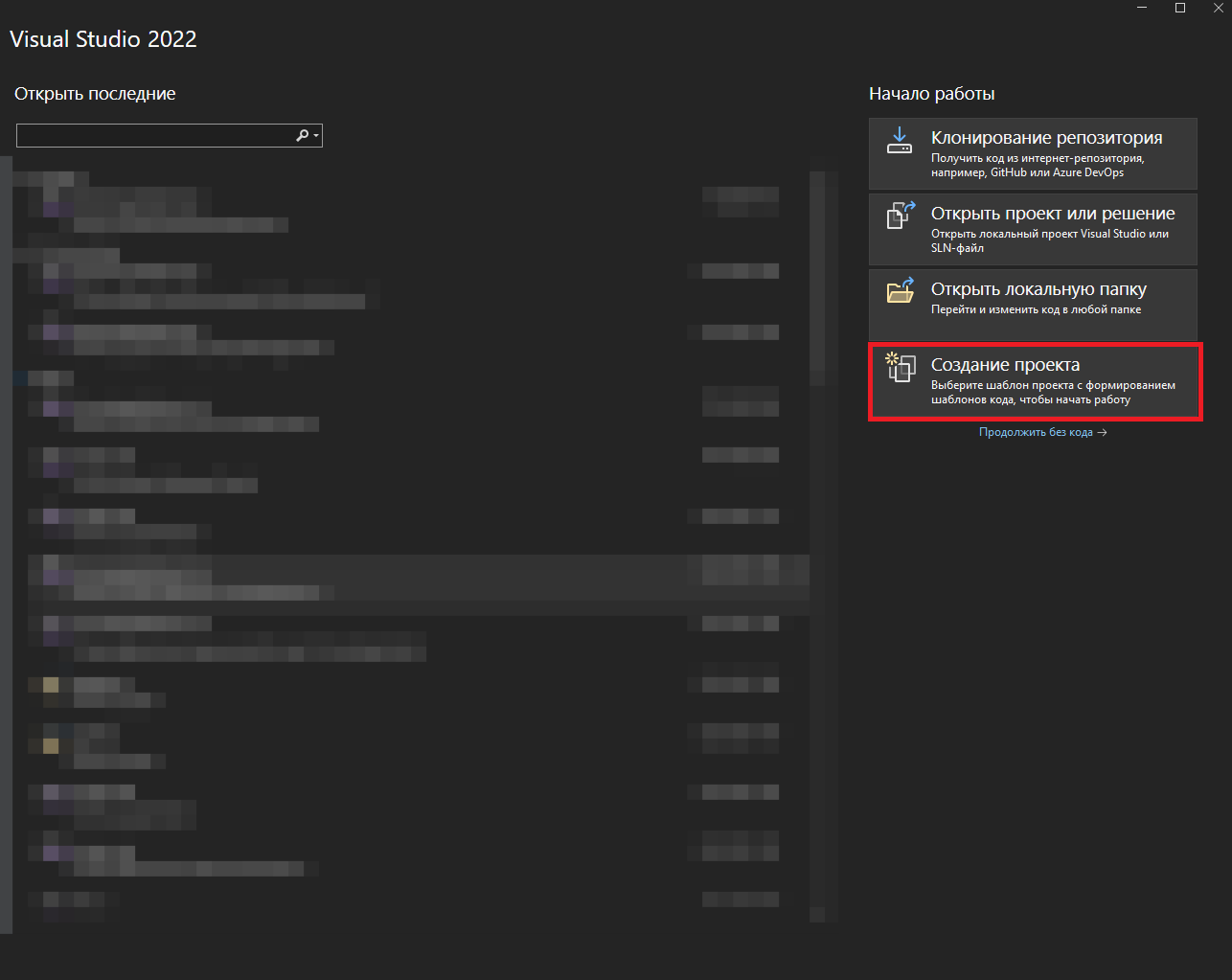
Task: Maximize the Visual Studio start window
Action: pyautogui.click(x=1180, y=8)
